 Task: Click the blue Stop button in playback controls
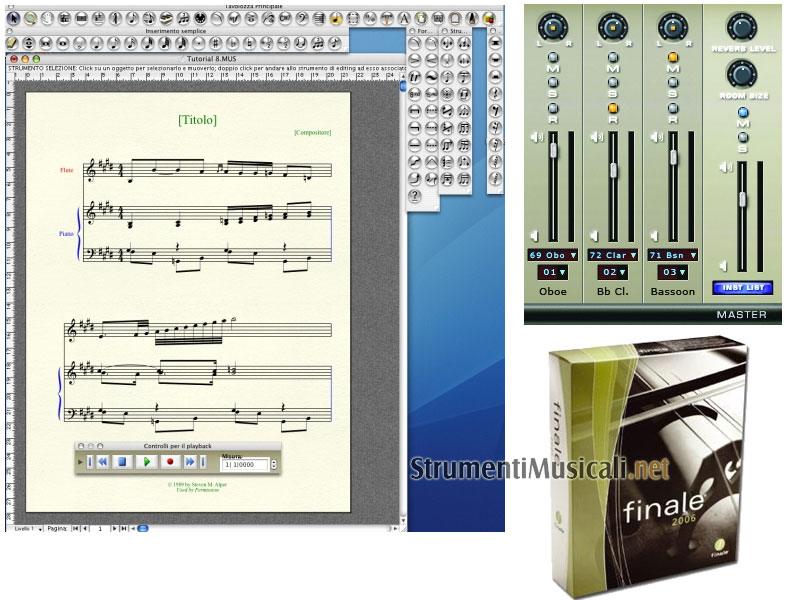point(121,462)
